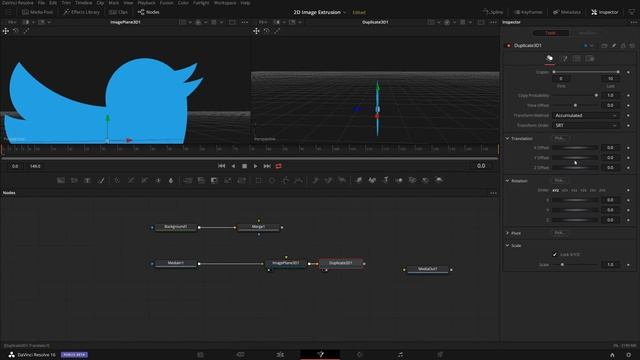This screenshot has width=640, height=360.
Task: Add a Camera 3D node from toolbar
Action: click(x=413, y=180)
